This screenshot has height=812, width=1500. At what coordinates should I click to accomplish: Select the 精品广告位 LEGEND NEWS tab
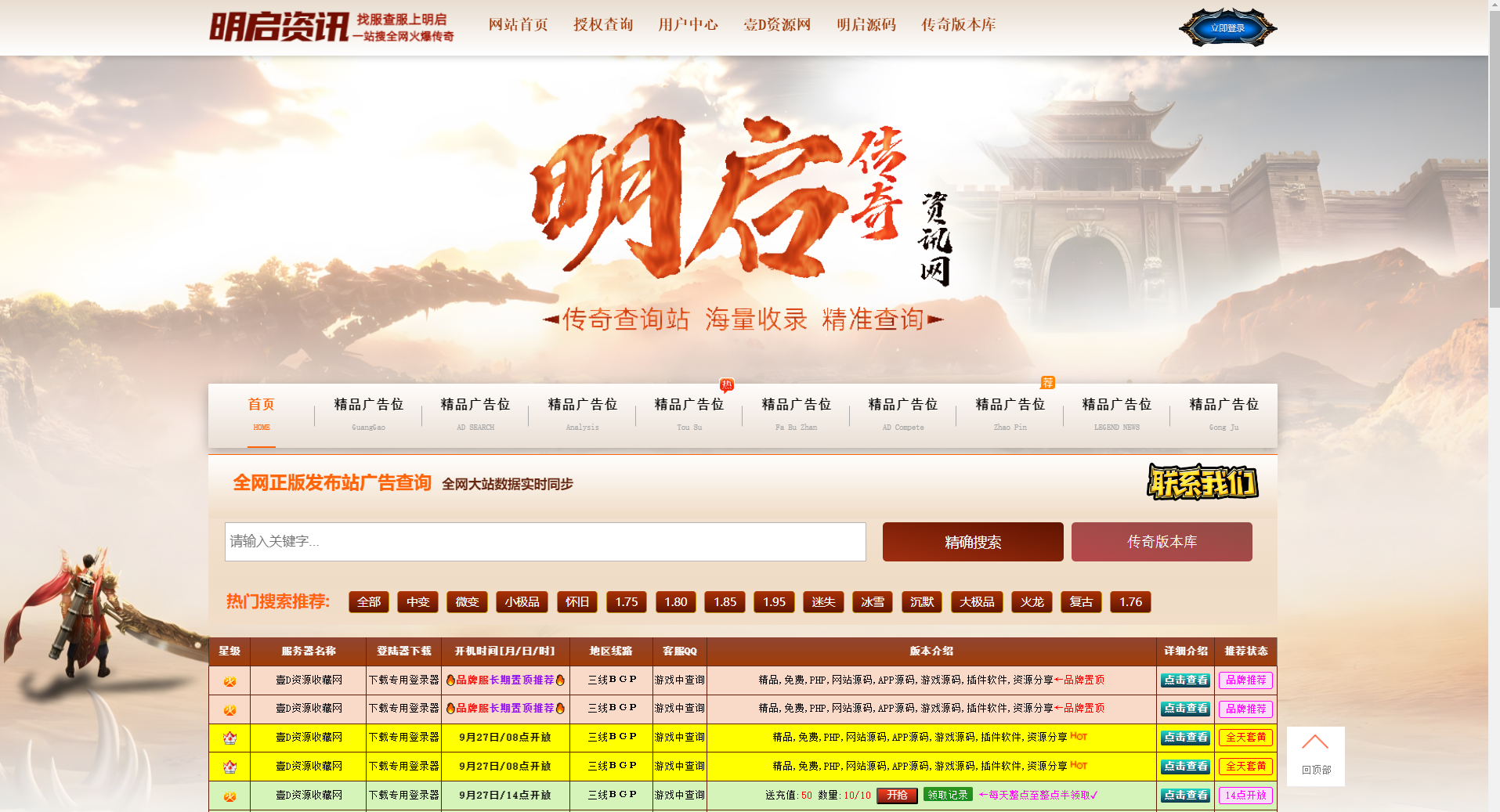coord(1117,415)
